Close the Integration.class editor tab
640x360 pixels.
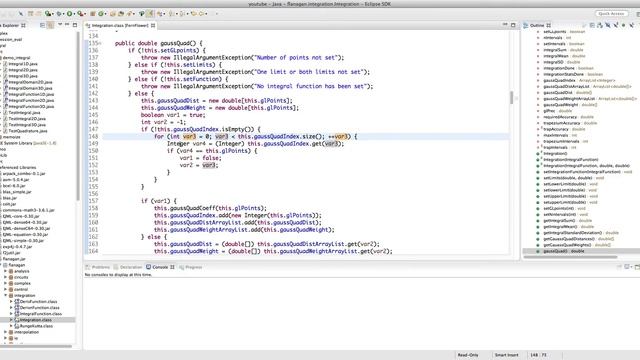click(x=153, y=25)
